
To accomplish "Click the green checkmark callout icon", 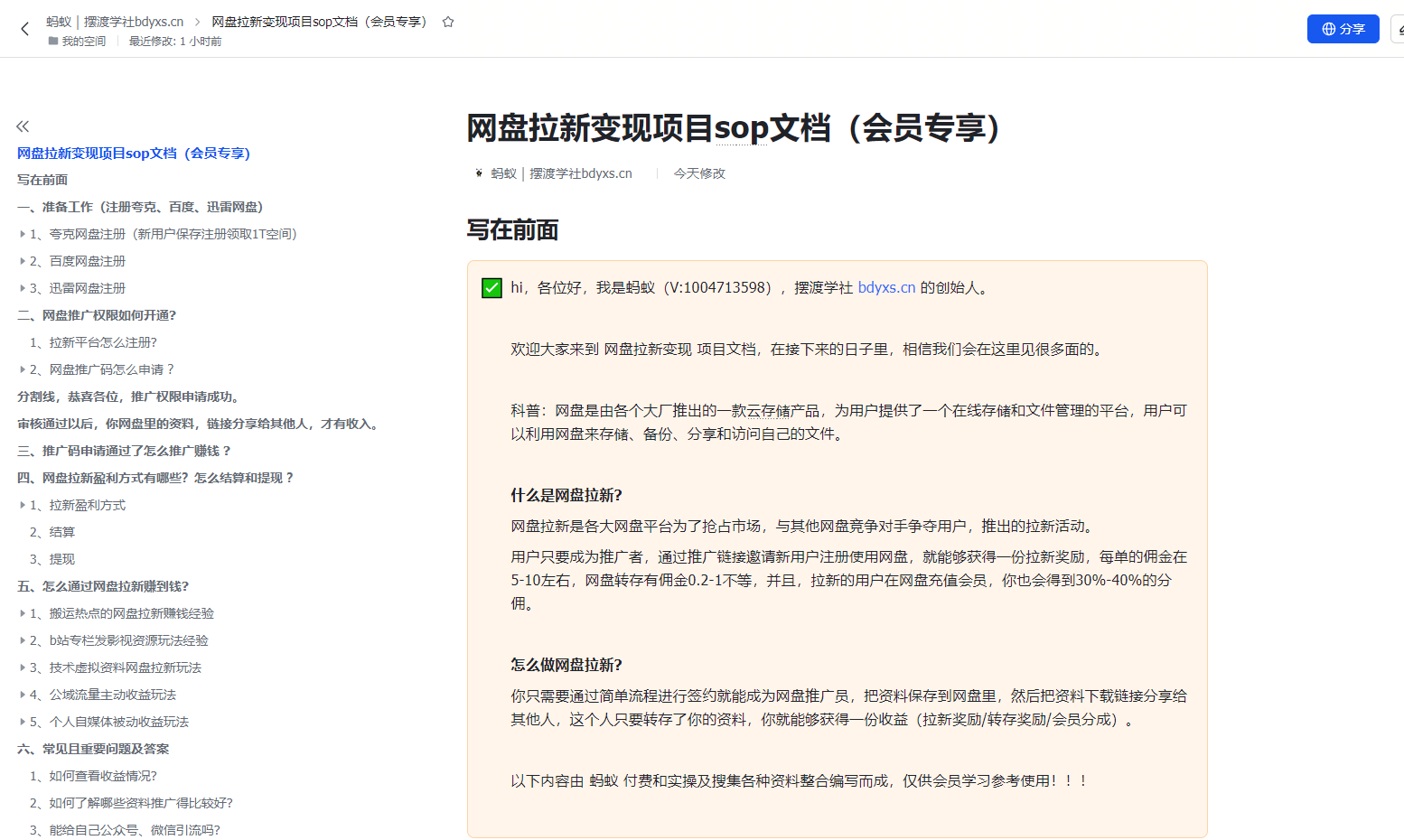I will pos(491,288).
